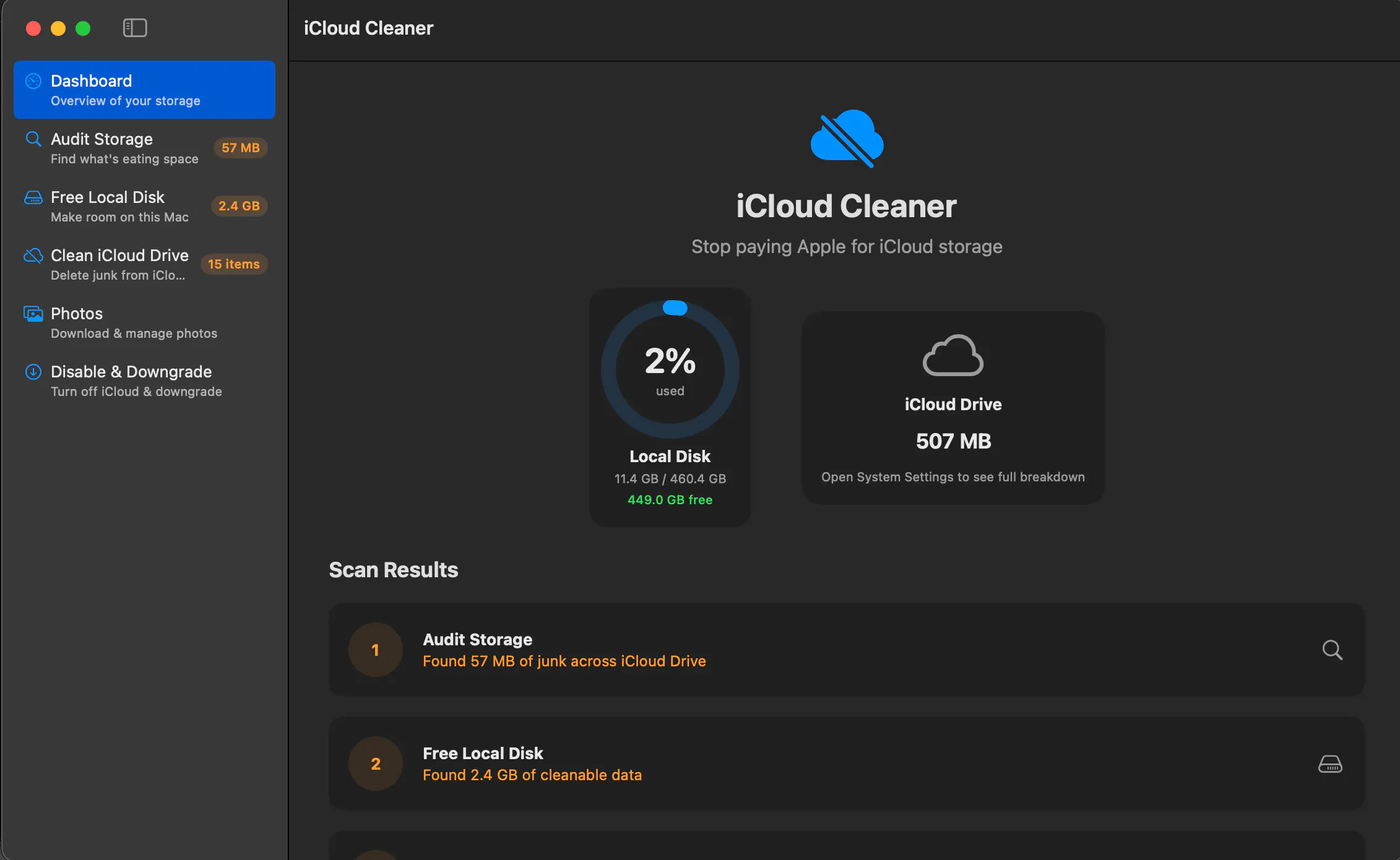This screenshot has width=1400, height=860.
Task: Open the Audit Storage scan result row
Action: pyautogui.click(x=847, y=650)
